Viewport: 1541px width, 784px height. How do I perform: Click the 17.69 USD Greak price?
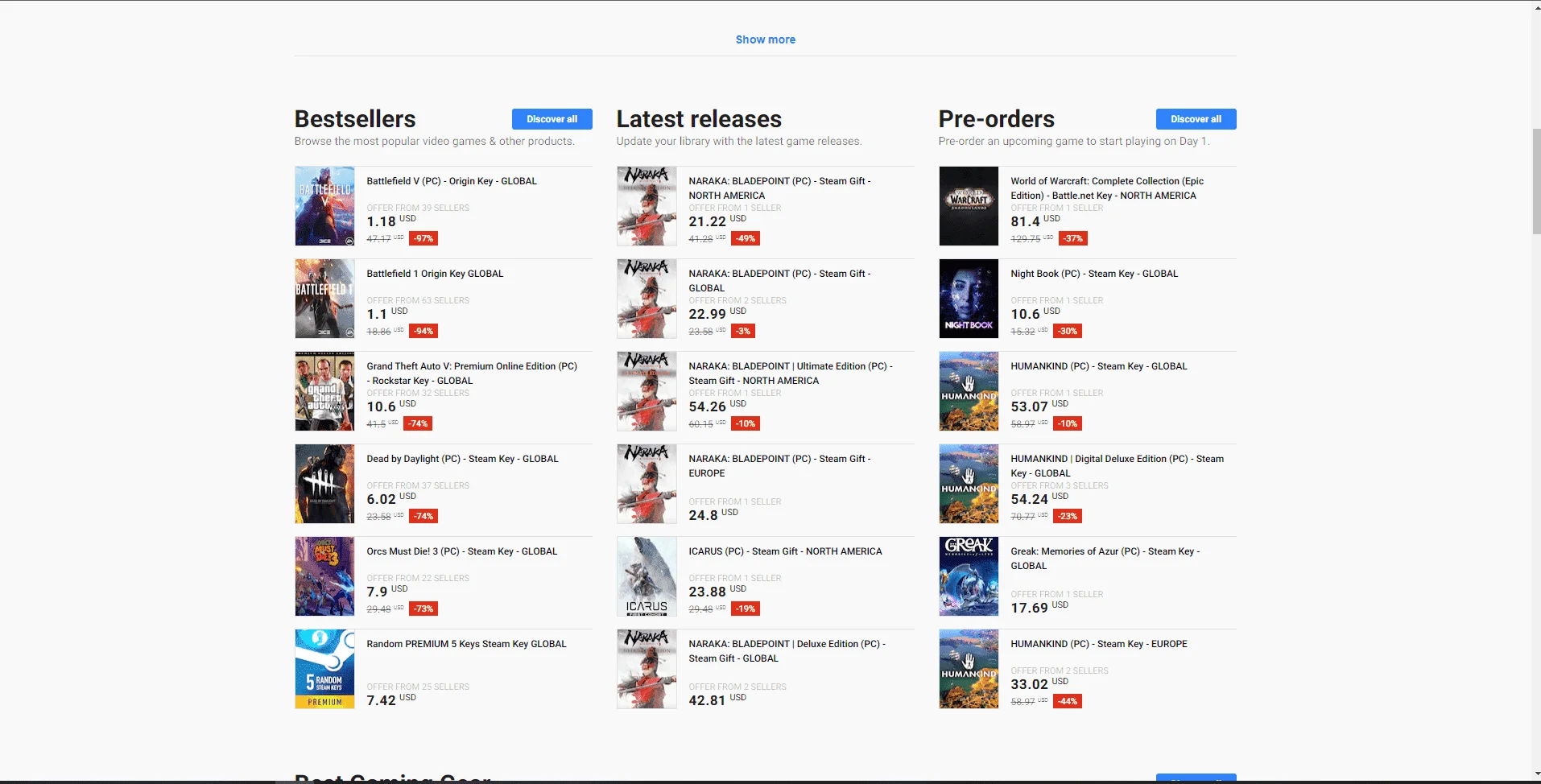click(x=1039, y=607)
